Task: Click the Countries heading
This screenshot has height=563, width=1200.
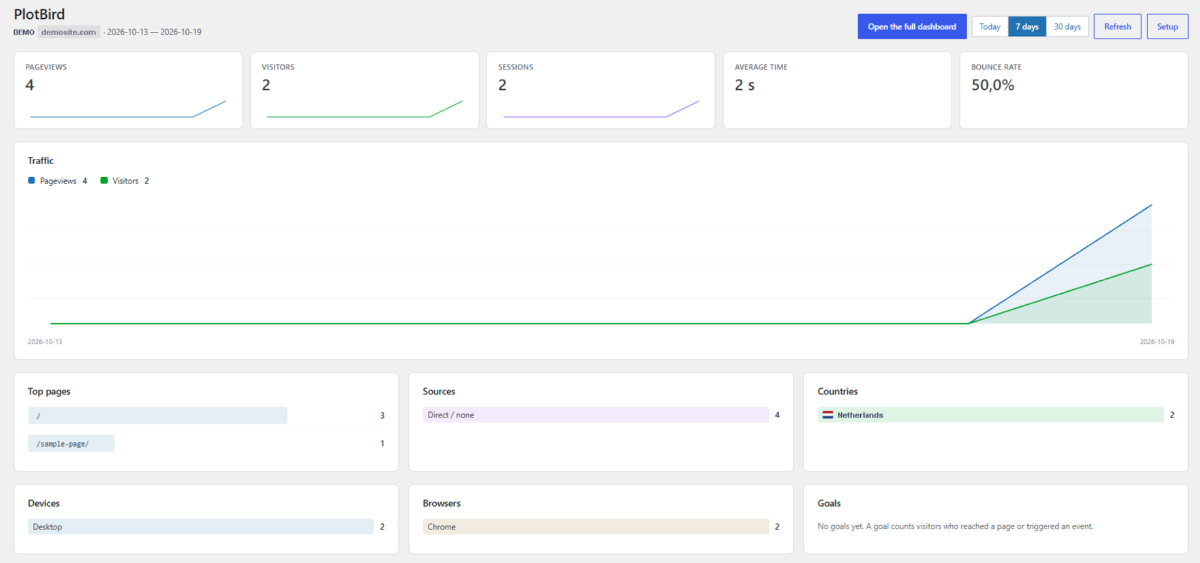Action: pyautogui.click(x=838, y=392)
